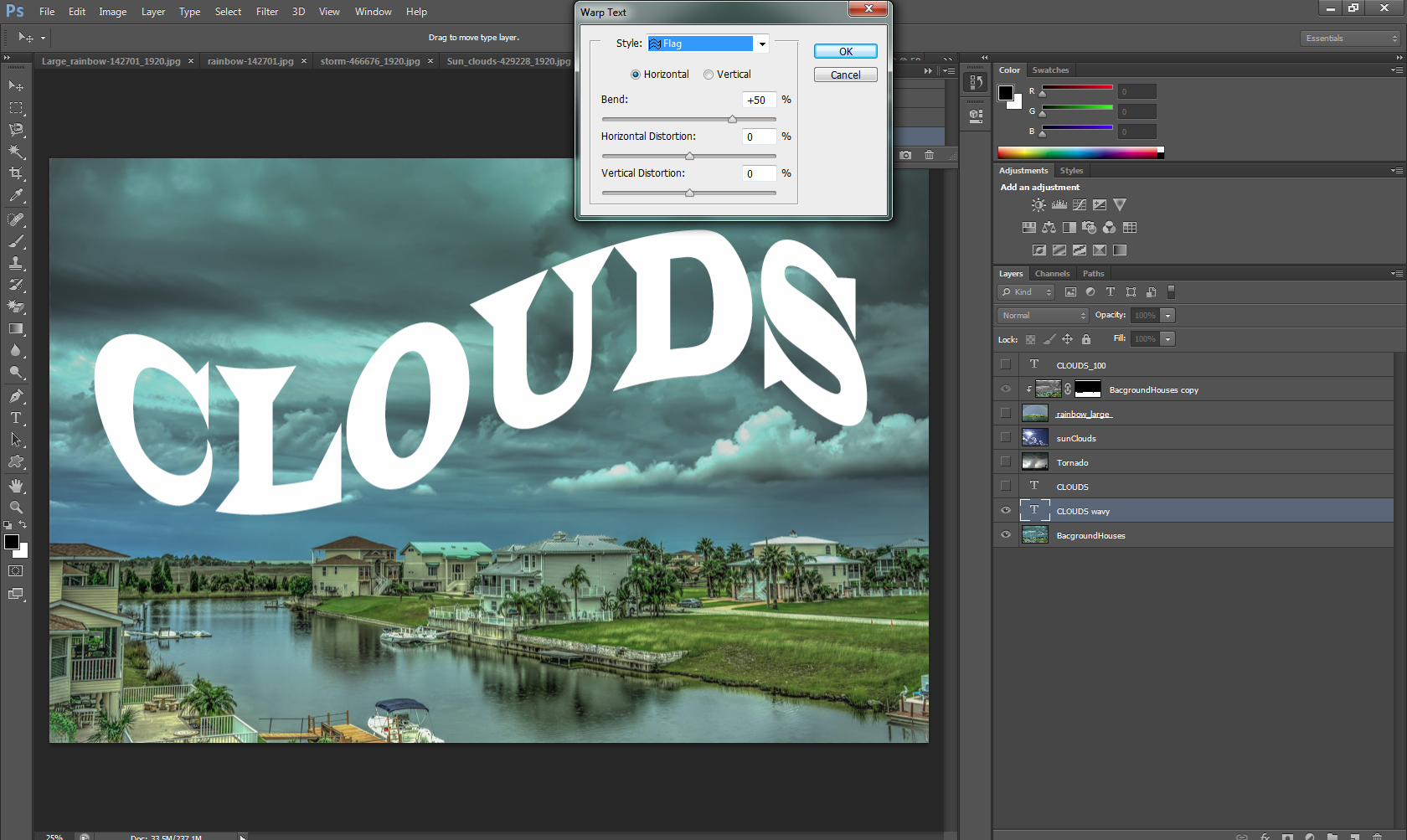Select the Crop tool

coord(16,173)
